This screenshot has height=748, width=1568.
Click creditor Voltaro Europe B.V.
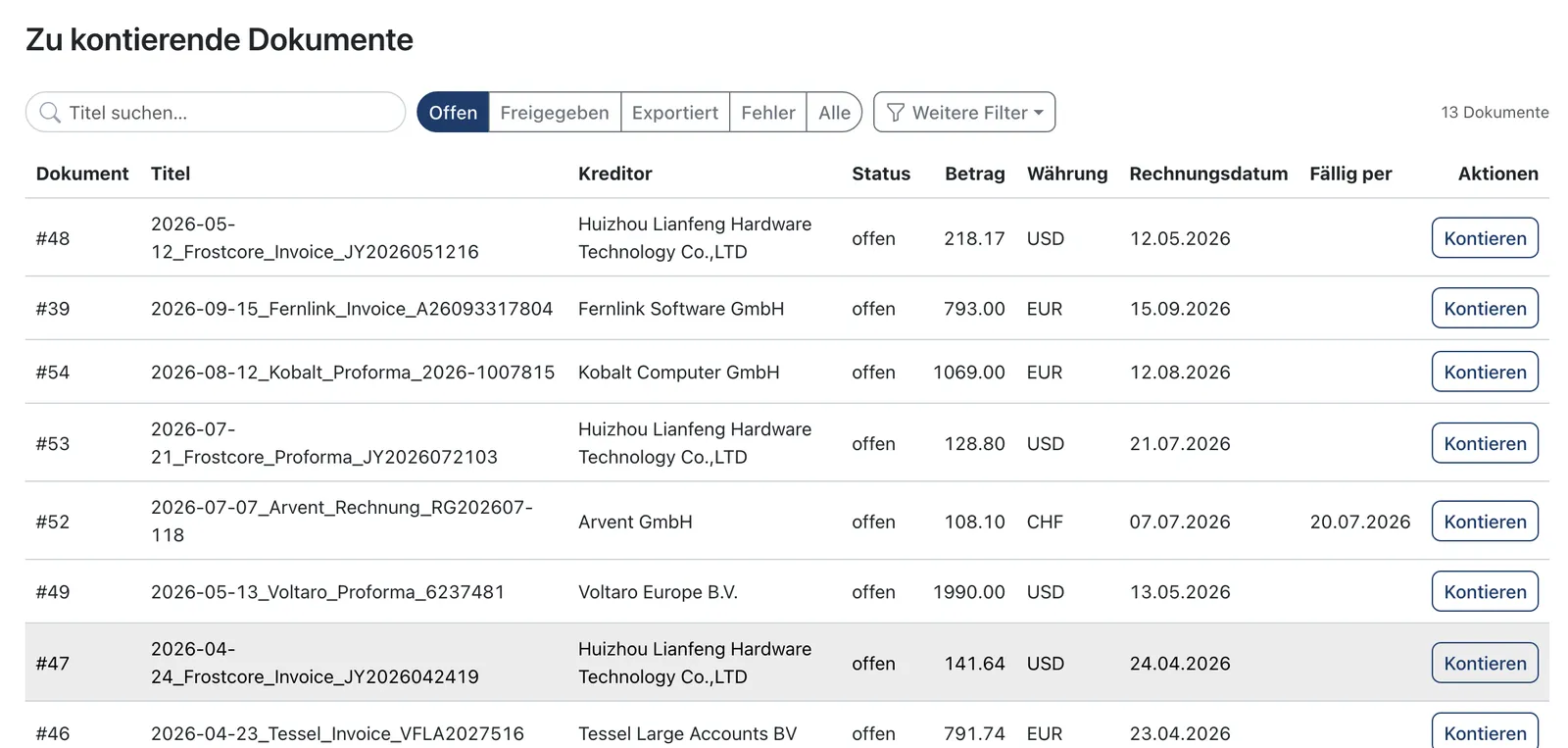(658, 592)
